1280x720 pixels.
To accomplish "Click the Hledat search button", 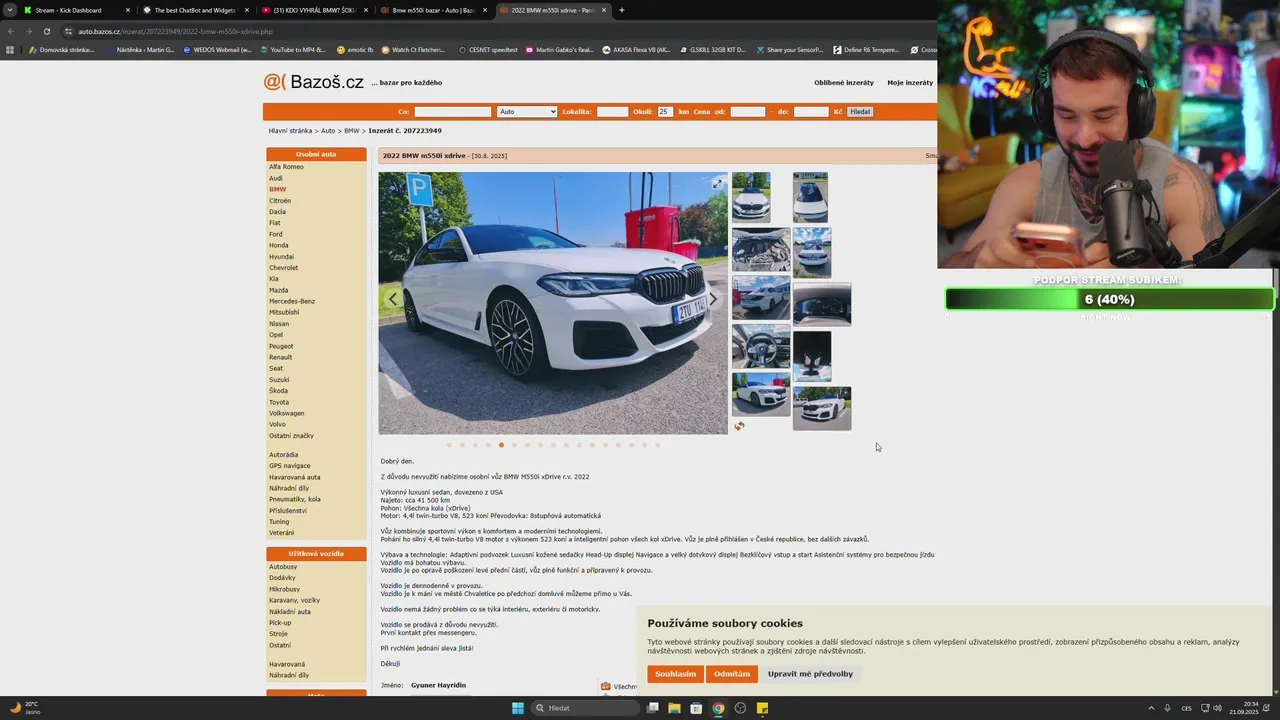I will click(x=860, y=112).
